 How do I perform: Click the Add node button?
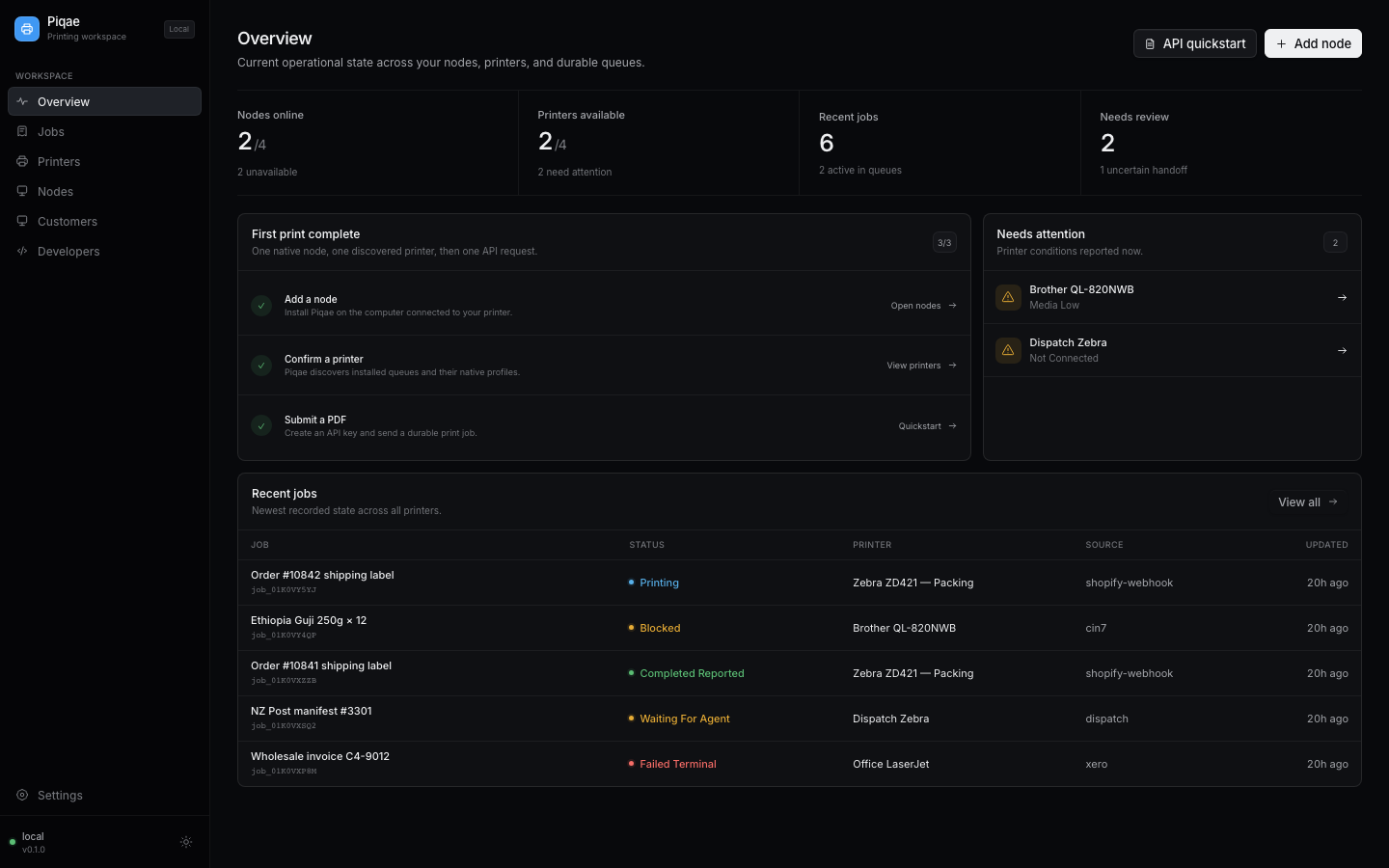1313,43
